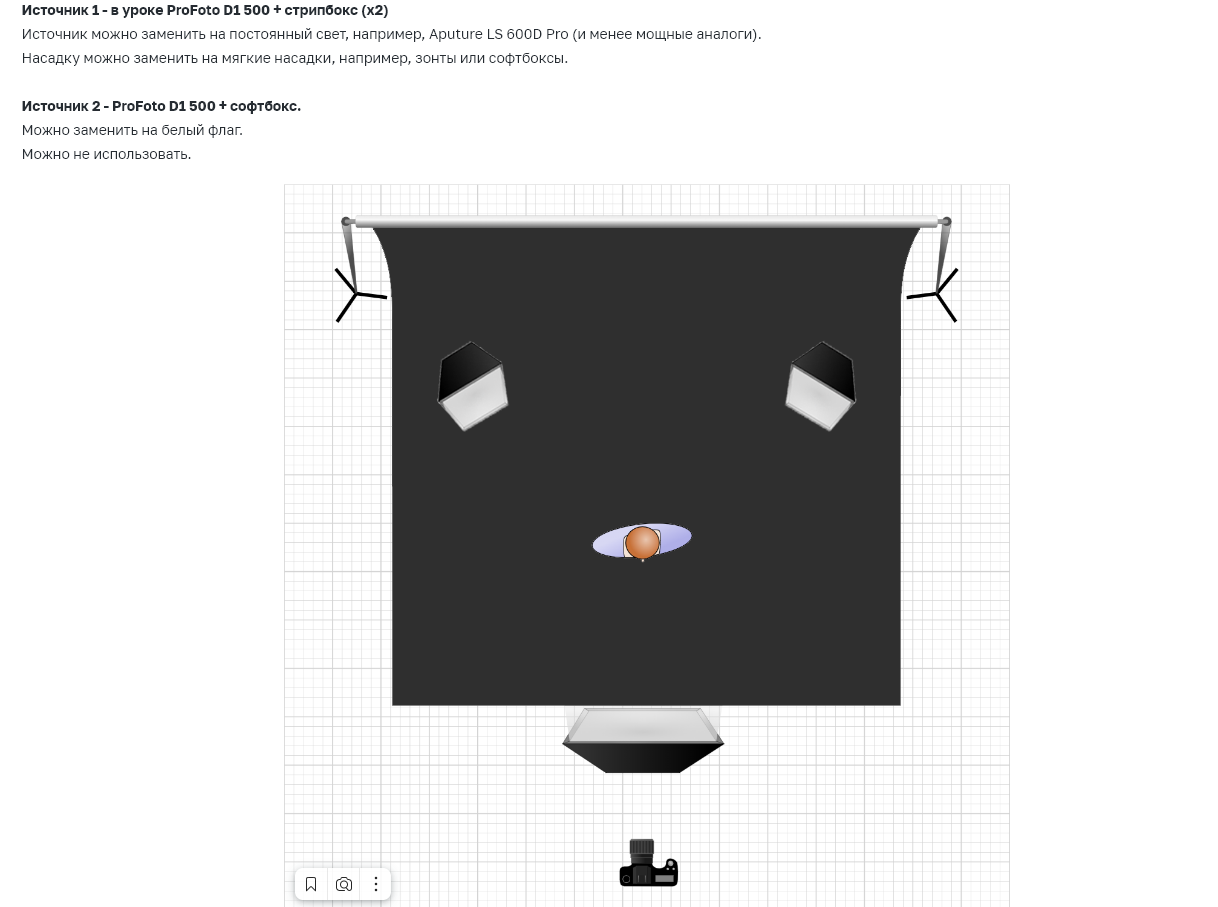Click the line "Можно не использовать."
1218x907 pixels.
pyautogui.click(x=106, y=154)
